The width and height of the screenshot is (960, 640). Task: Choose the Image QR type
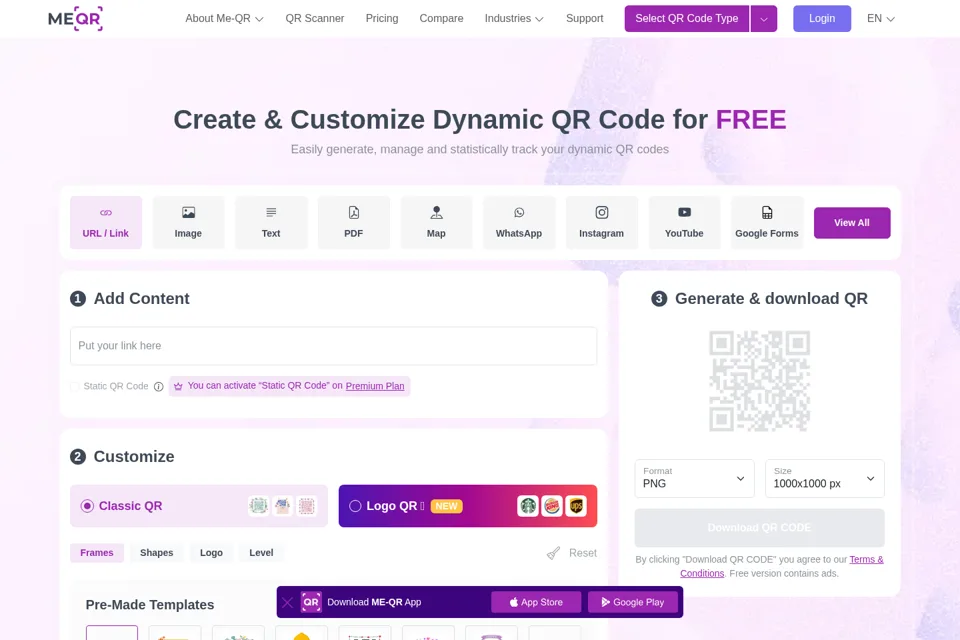(188, 222)
